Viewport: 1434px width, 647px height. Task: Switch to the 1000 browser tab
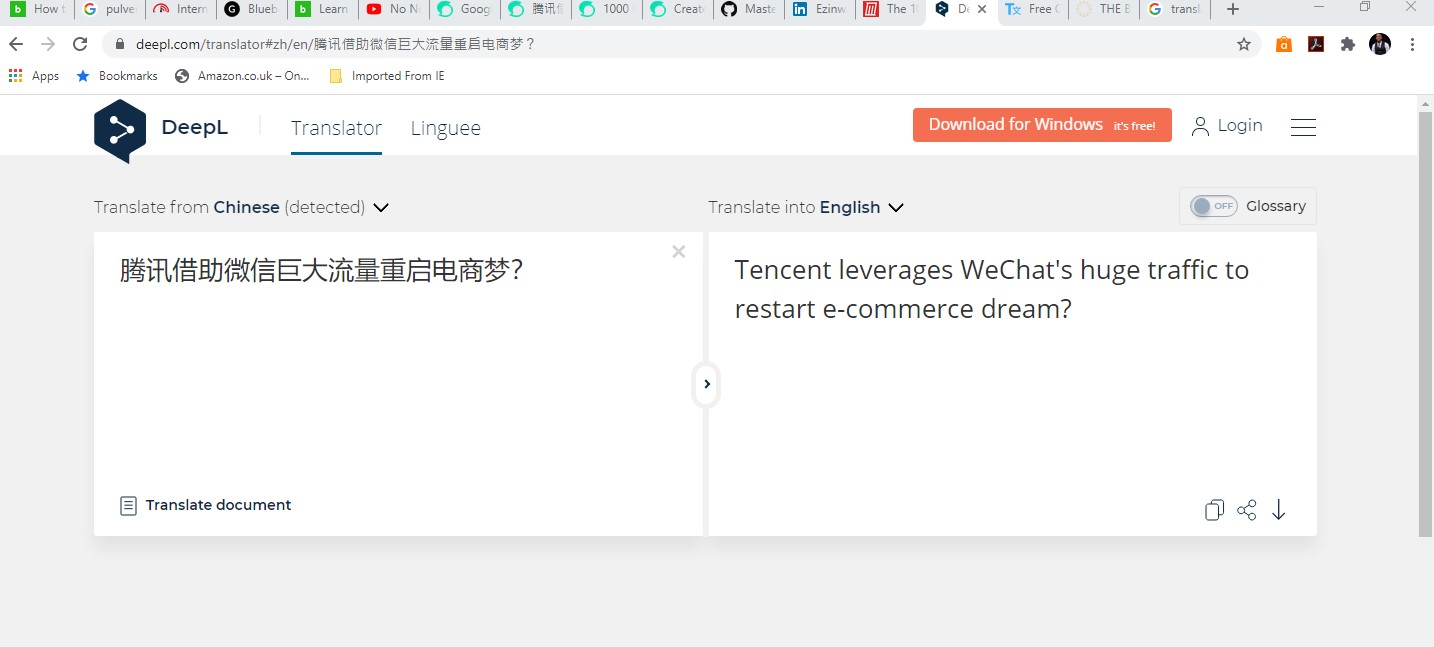(607, 9)
